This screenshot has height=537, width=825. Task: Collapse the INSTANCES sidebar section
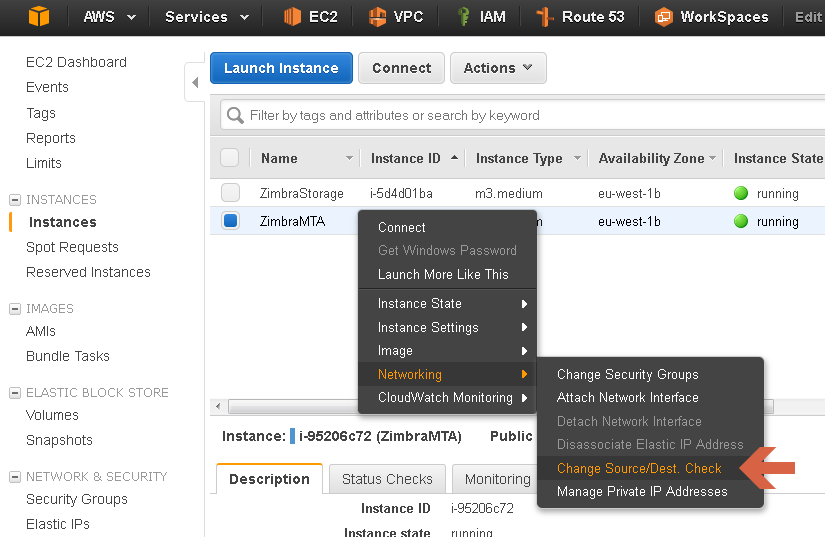[15, 200]
